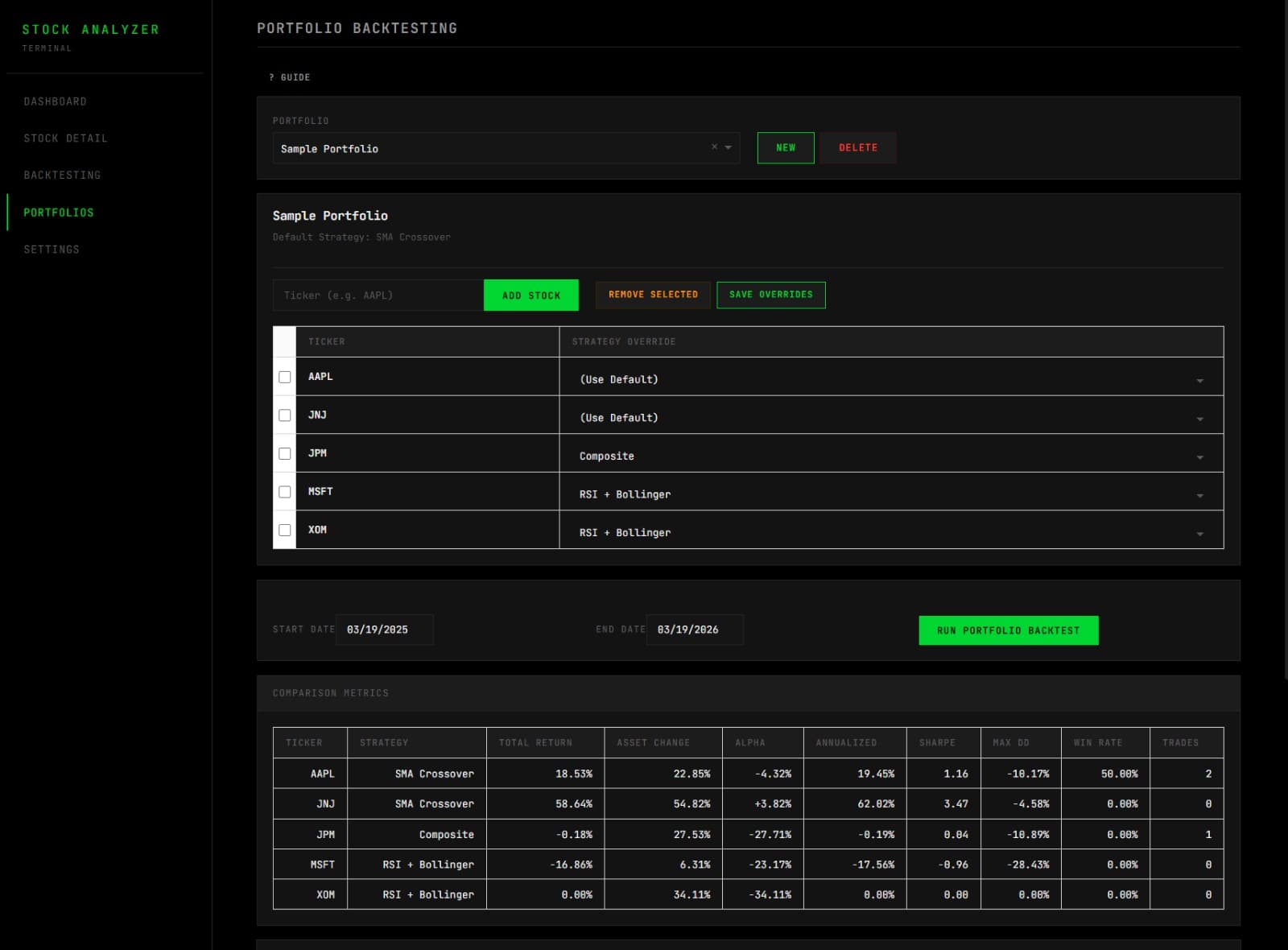
Task: Open JPM Composite strategy dropdown
Action: point(891,456)
